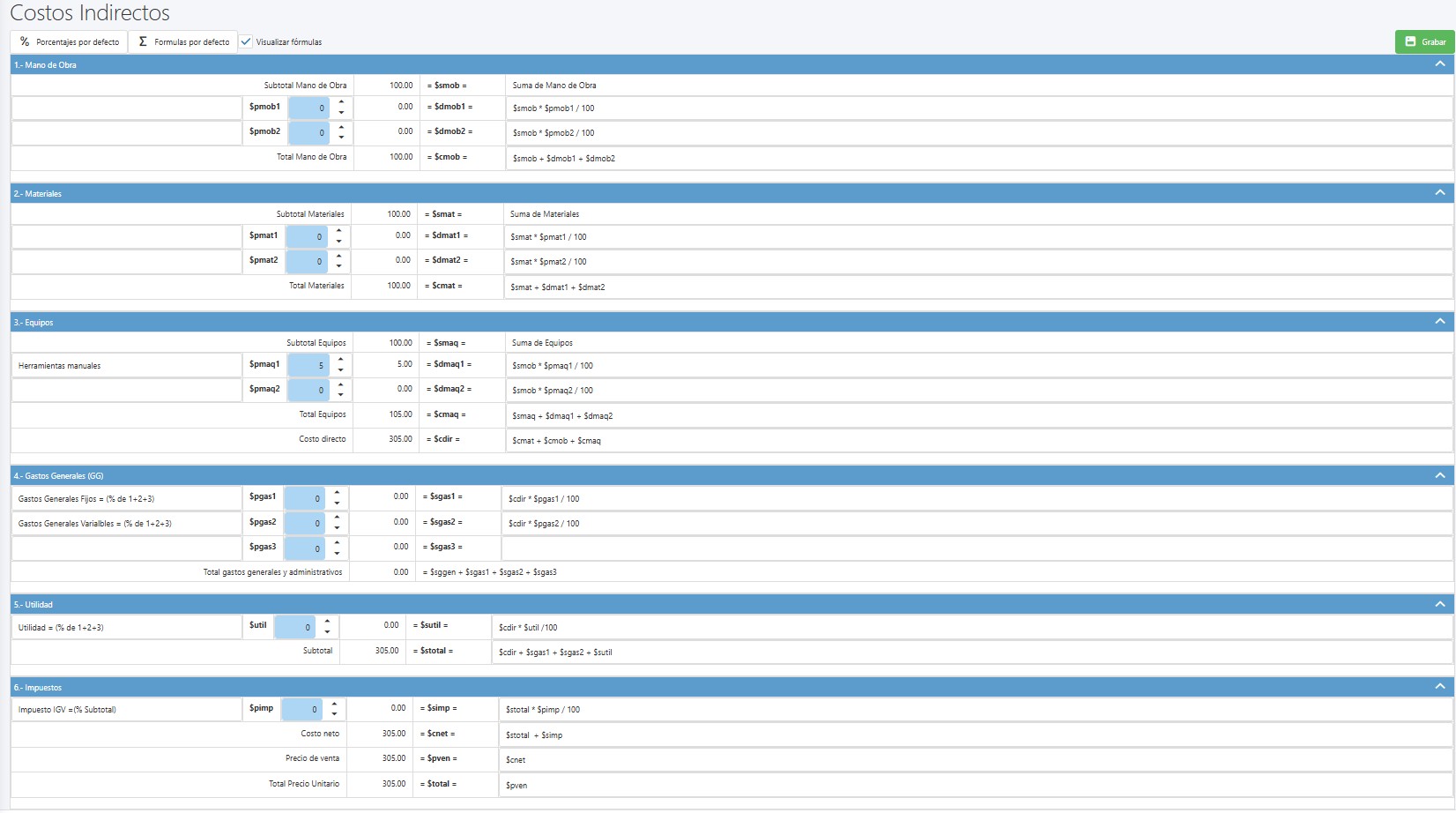Increase the $pmob1 percentage with up arrow
The image size is (1456, 813).
[x=341, y=102]
